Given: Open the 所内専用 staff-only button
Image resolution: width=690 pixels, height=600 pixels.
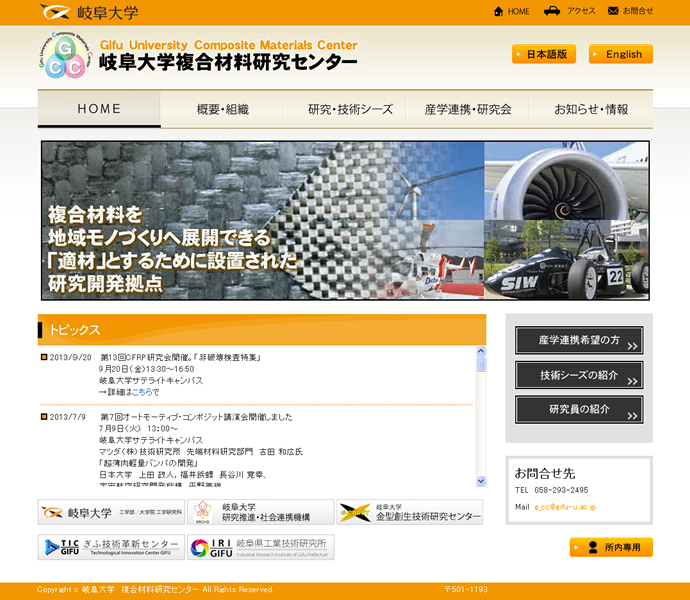Looking at the screenshot, I should [x=611, y=547].
